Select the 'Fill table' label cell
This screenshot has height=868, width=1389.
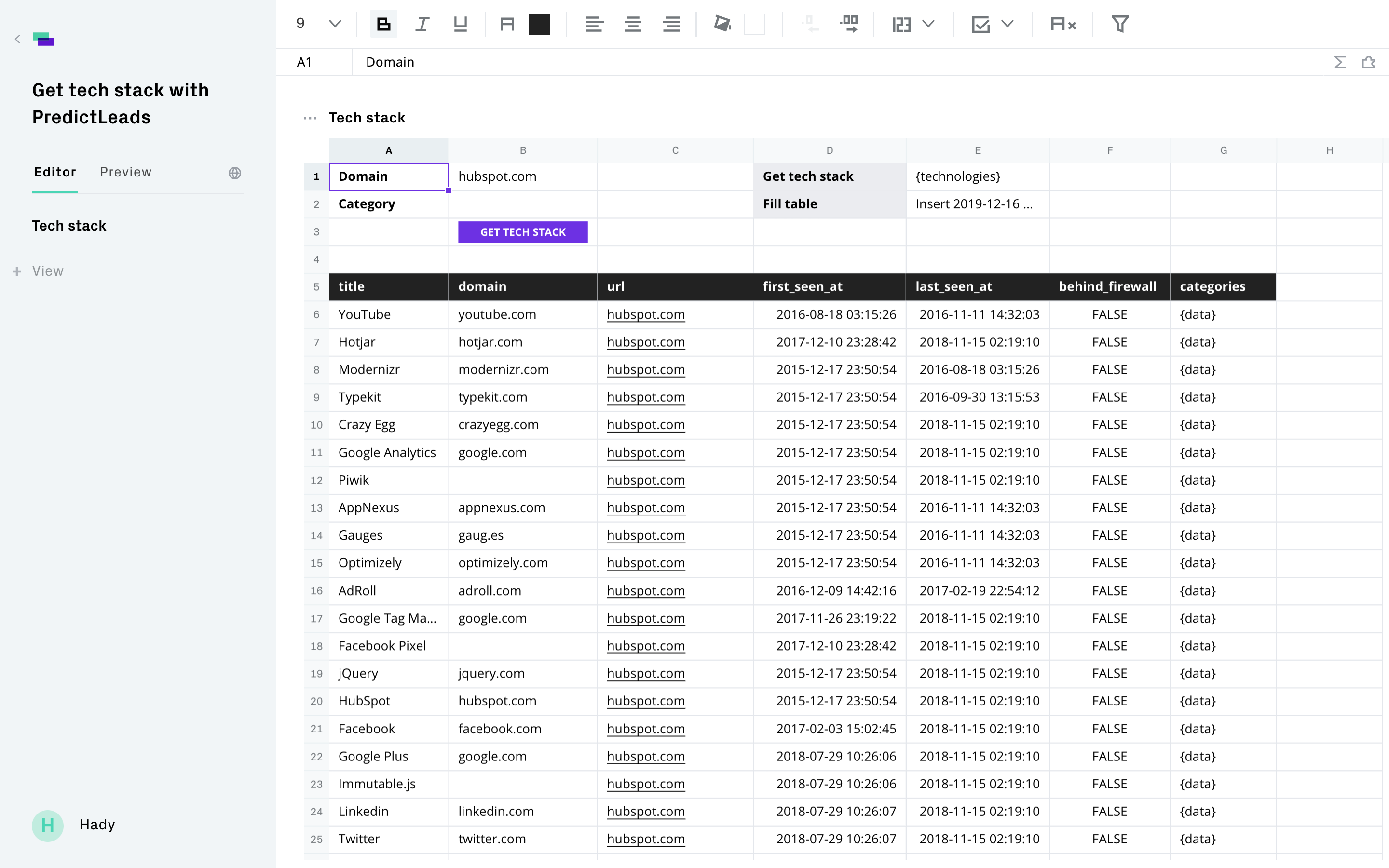tap(830, 204)
